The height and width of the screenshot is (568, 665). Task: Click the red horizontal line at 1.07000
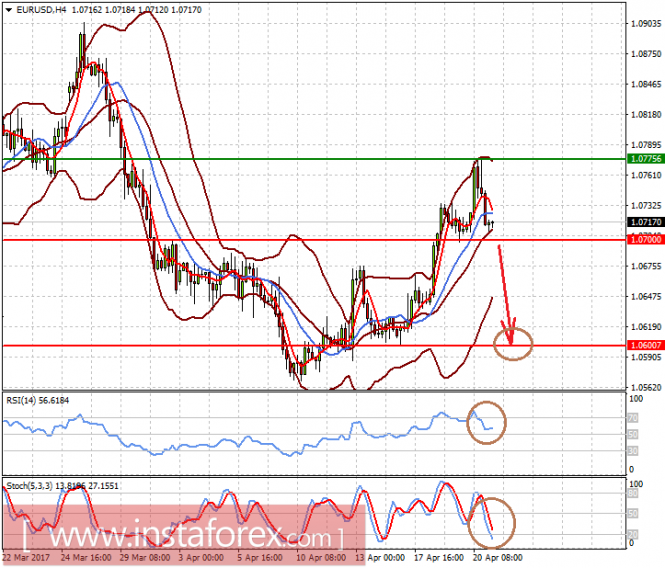coord(314,240)
